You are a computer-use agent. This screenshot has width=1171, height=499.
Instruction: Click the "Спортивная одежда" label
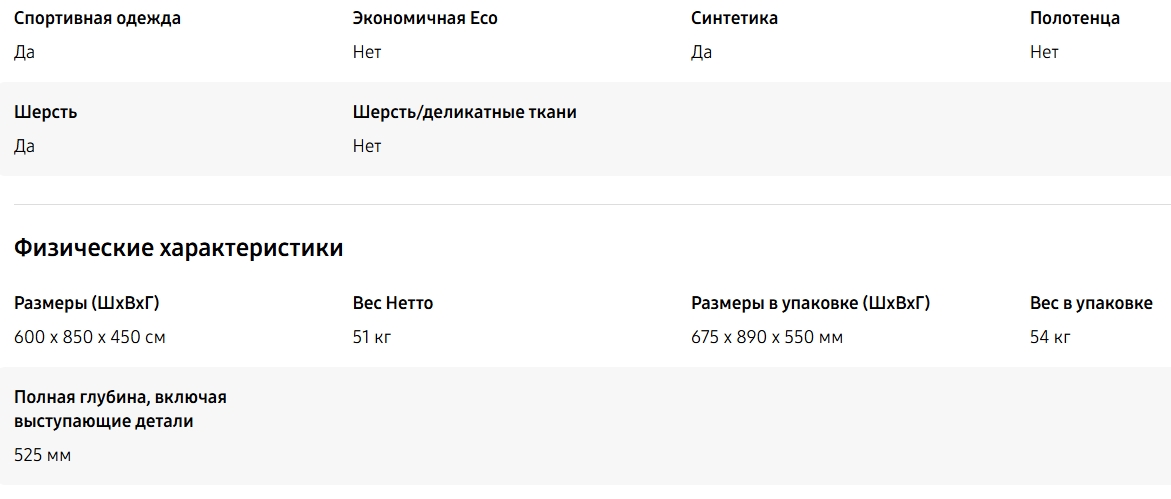coord(97,18)
